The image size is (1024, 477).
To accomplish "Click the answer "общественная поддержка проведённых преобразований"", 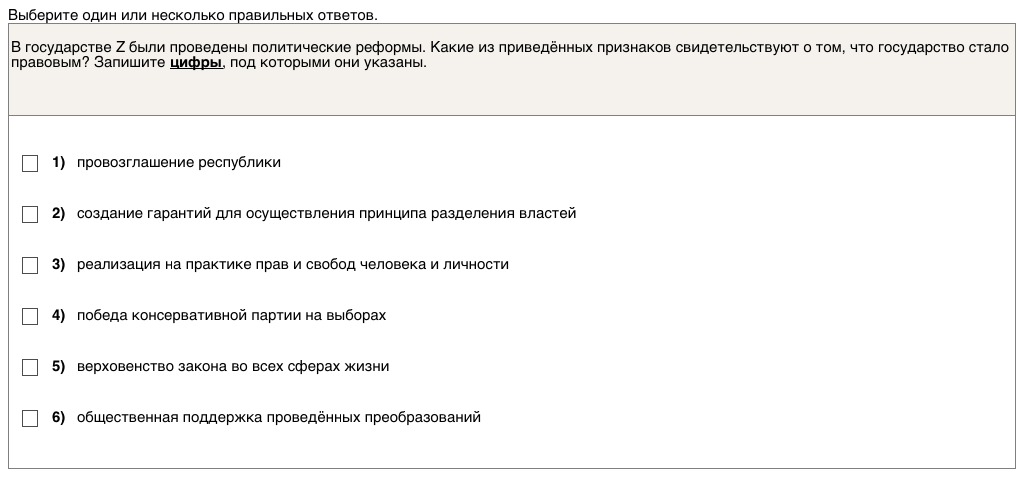I will tap(278, 417).
